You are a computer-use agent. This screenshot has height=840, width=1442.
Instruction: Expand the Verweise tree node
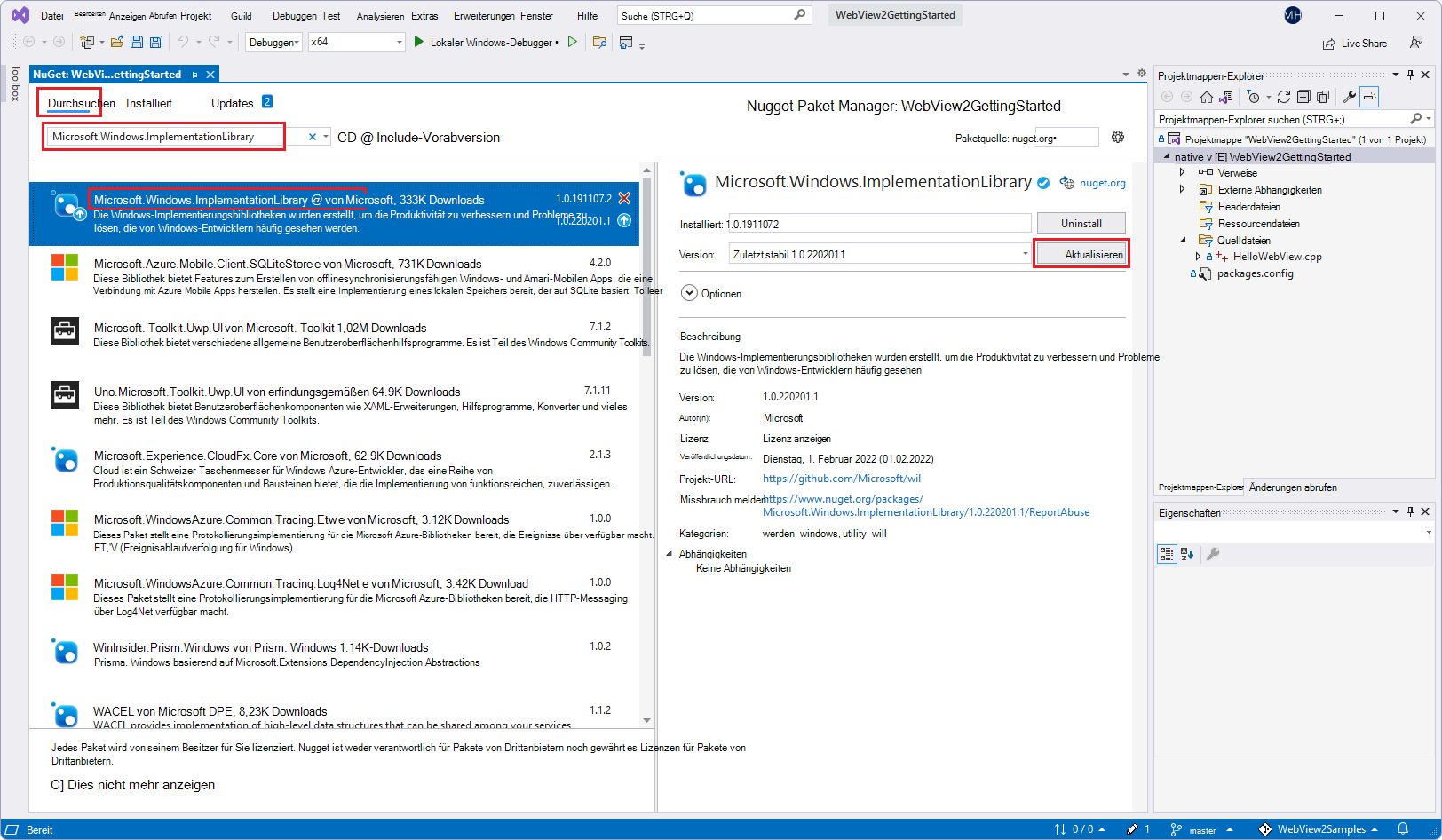tap(1182, 172)
